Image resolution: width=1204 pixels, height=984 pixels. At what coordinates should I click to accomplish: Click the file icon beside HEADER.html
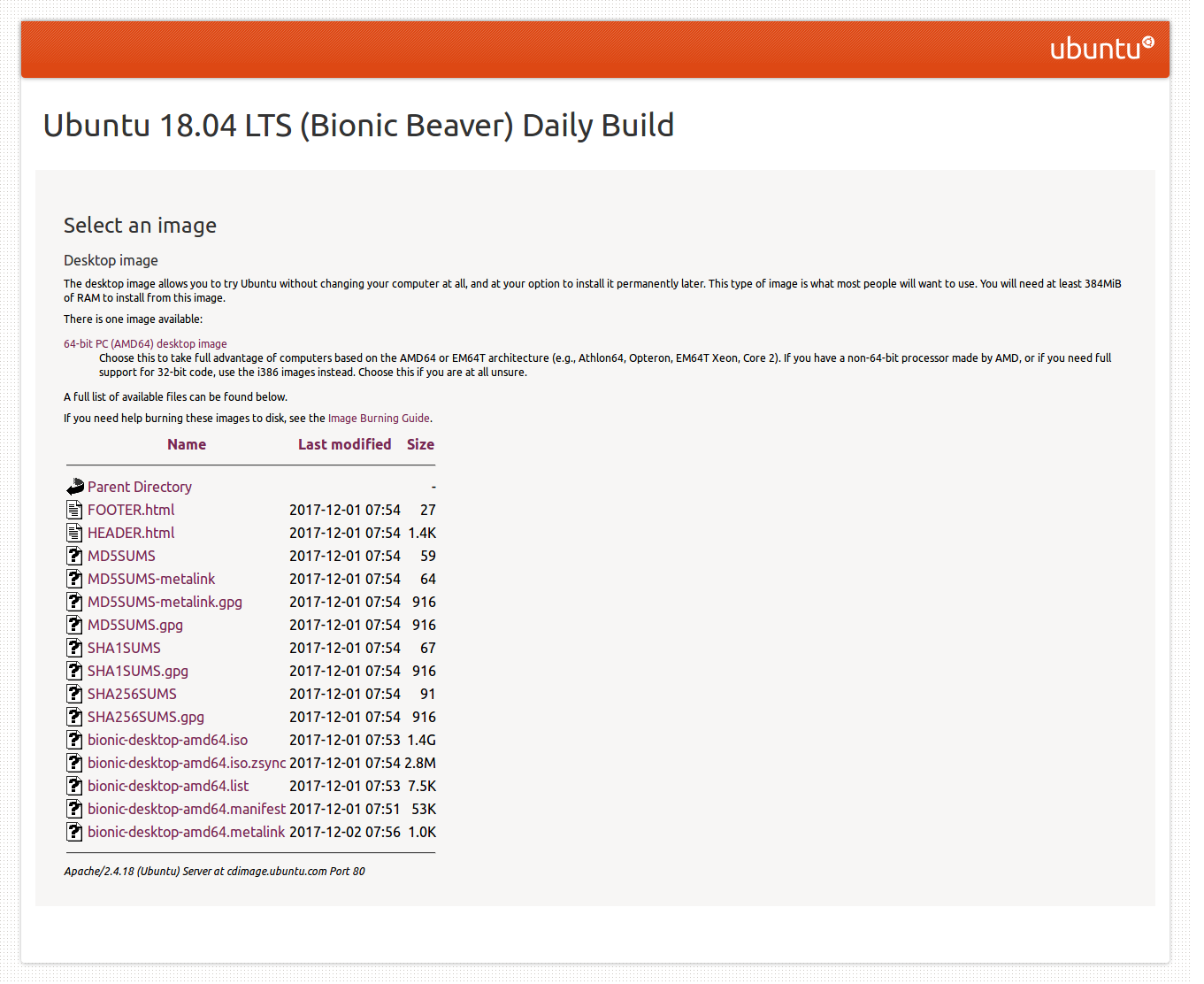coord(75,533)
